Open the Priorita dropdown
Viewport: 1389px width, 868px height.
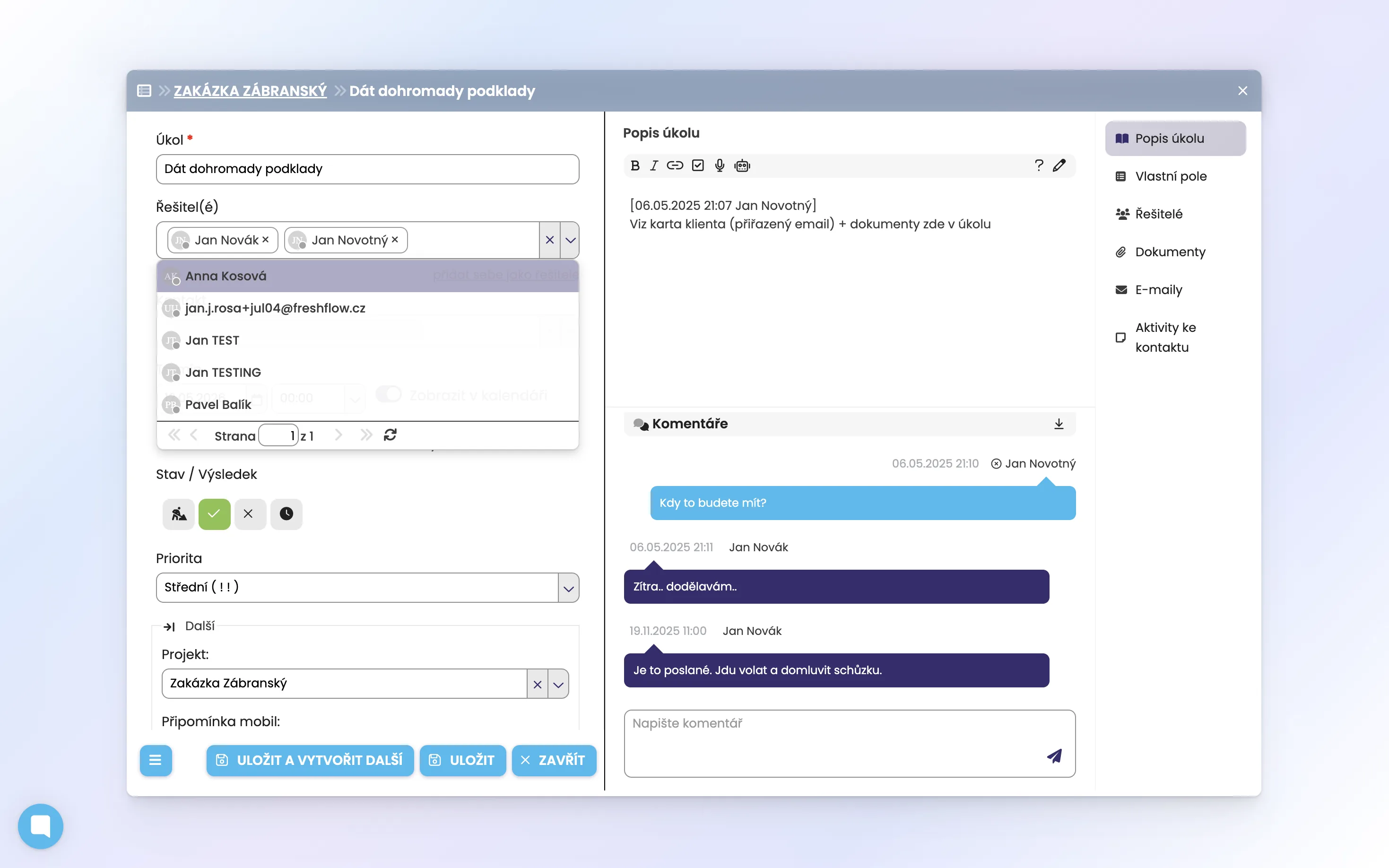[568, 588]
